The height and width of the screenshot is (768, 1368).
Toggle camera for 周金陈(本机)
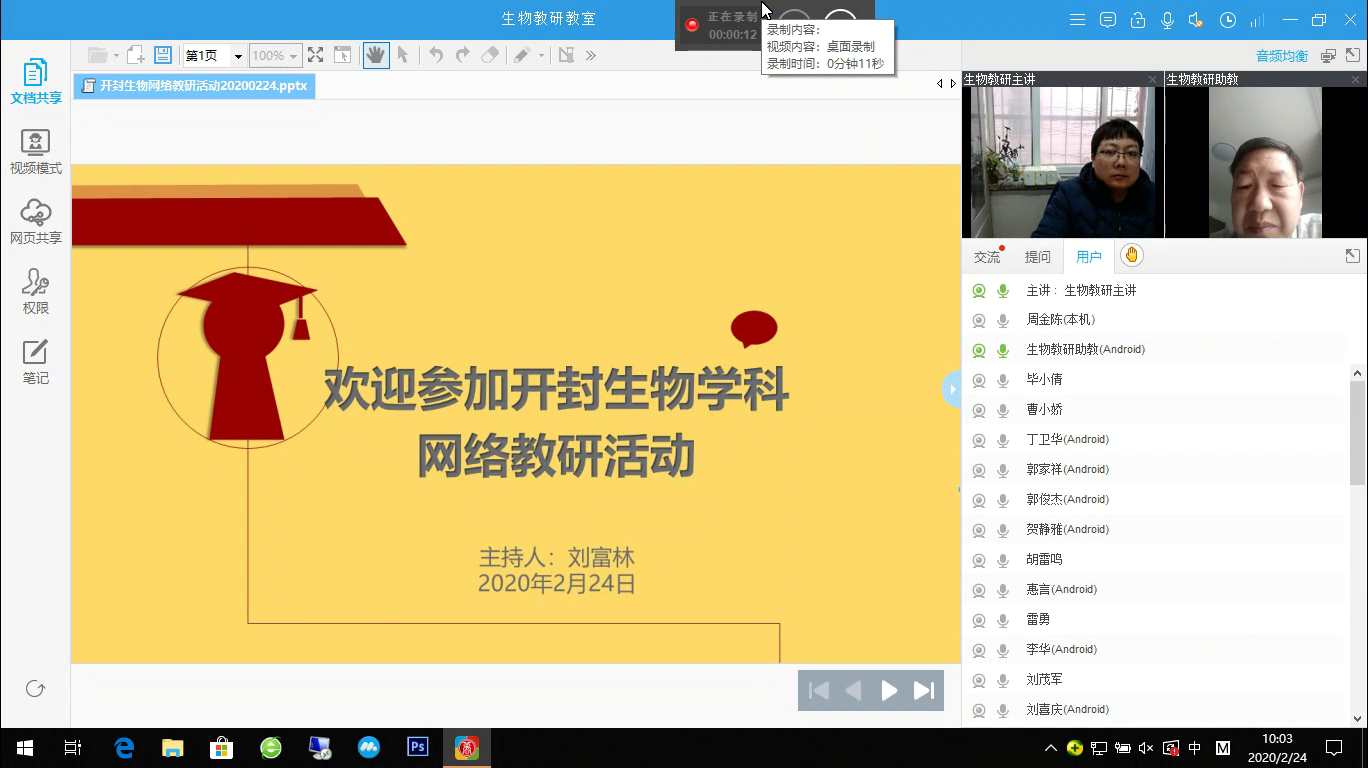tap(979, 320)
